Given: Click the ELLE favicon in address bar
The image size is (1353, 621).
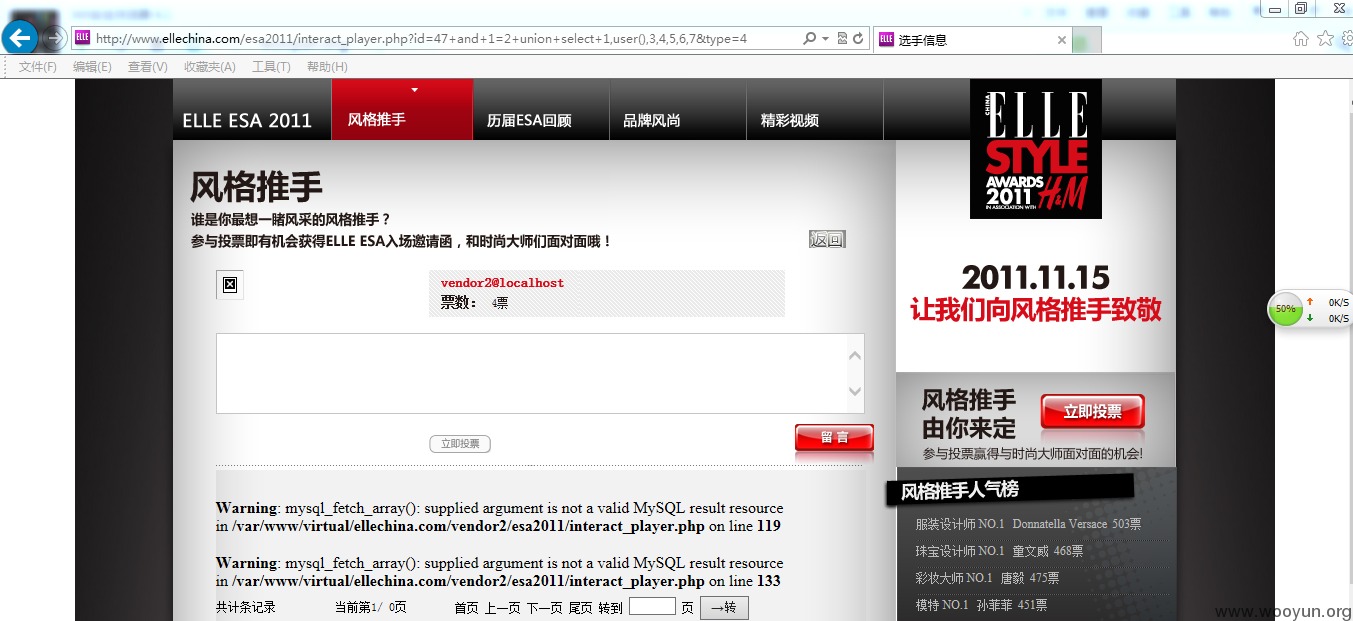Looking at the screenshot, I should (82, 39).
